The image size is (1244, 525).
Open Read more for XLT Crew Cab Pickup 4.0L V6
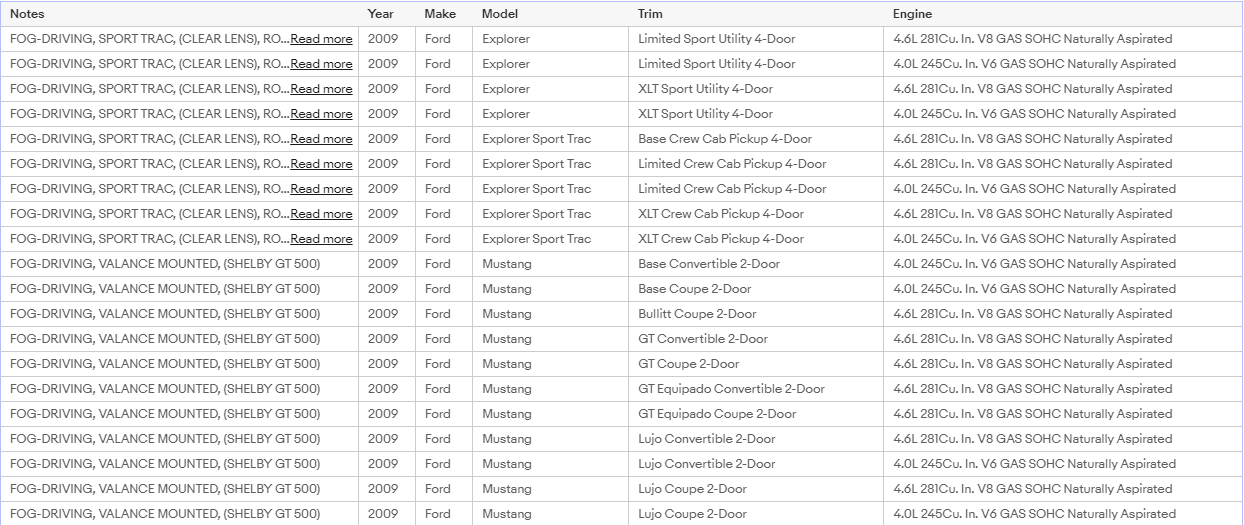pos(321,239)
